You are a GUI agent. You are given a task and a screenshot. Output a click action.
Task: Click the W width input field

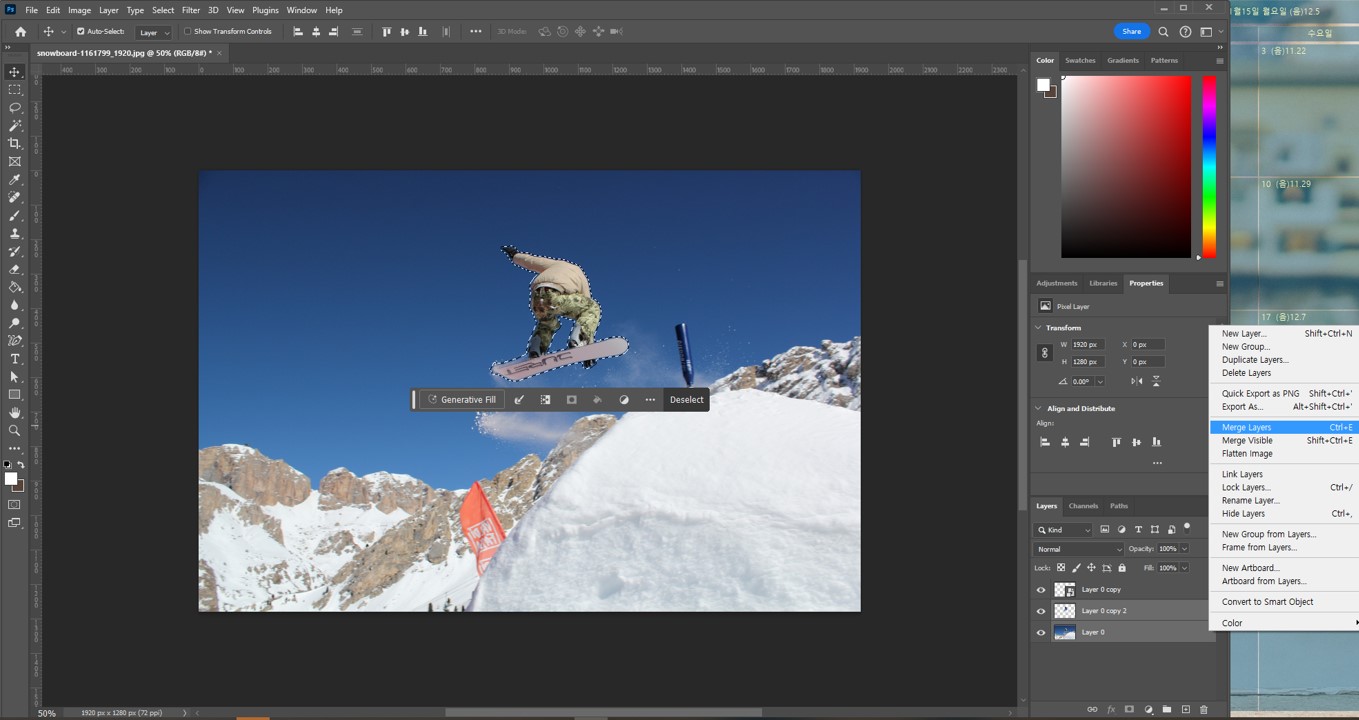click(1087, 344)
